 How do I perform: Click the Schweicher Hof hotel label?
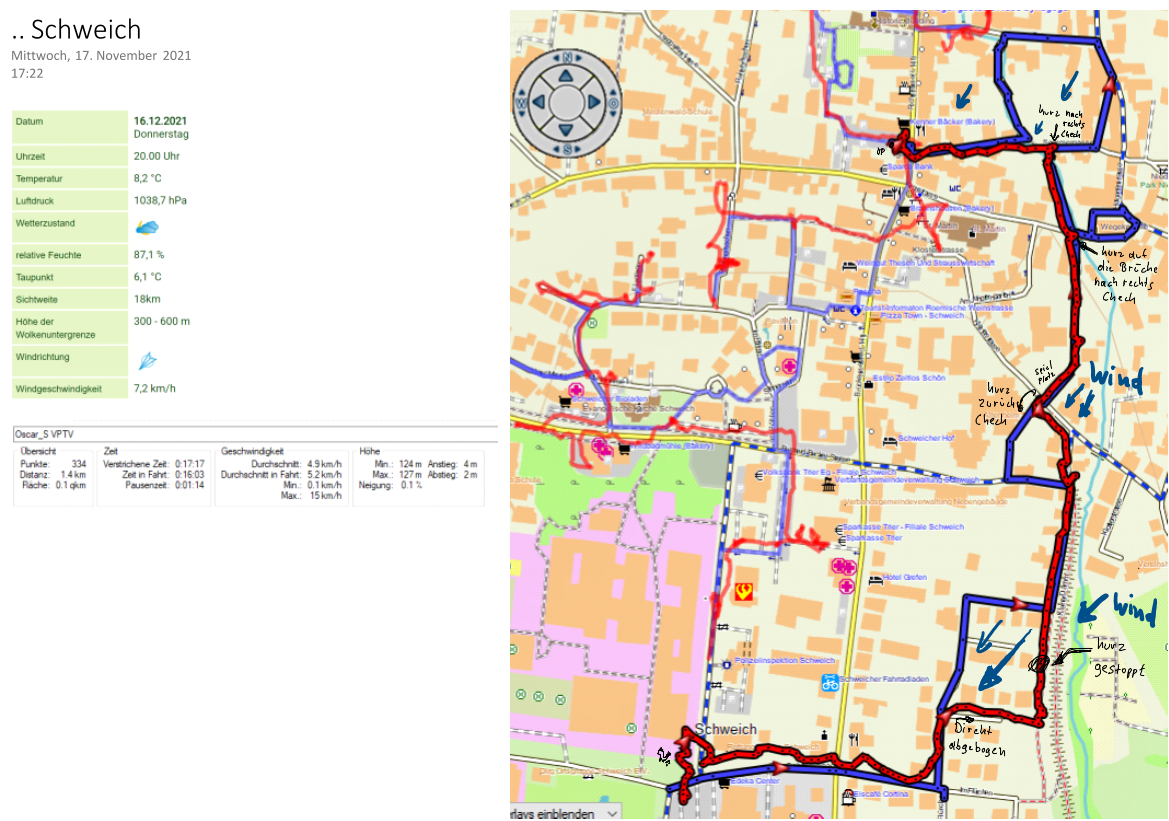click(x=926, y=439)
